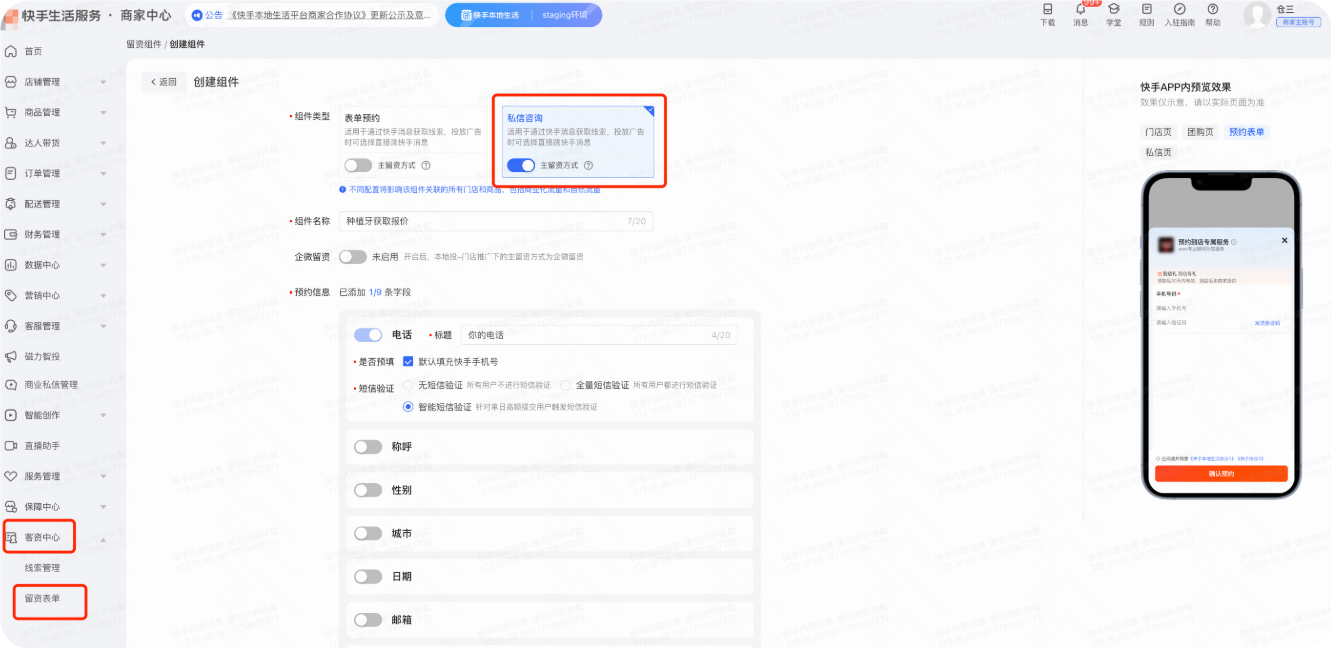1331x648 pixels.
Task: Click the 商品管理 cart icon
Action: tap(11, 112)
